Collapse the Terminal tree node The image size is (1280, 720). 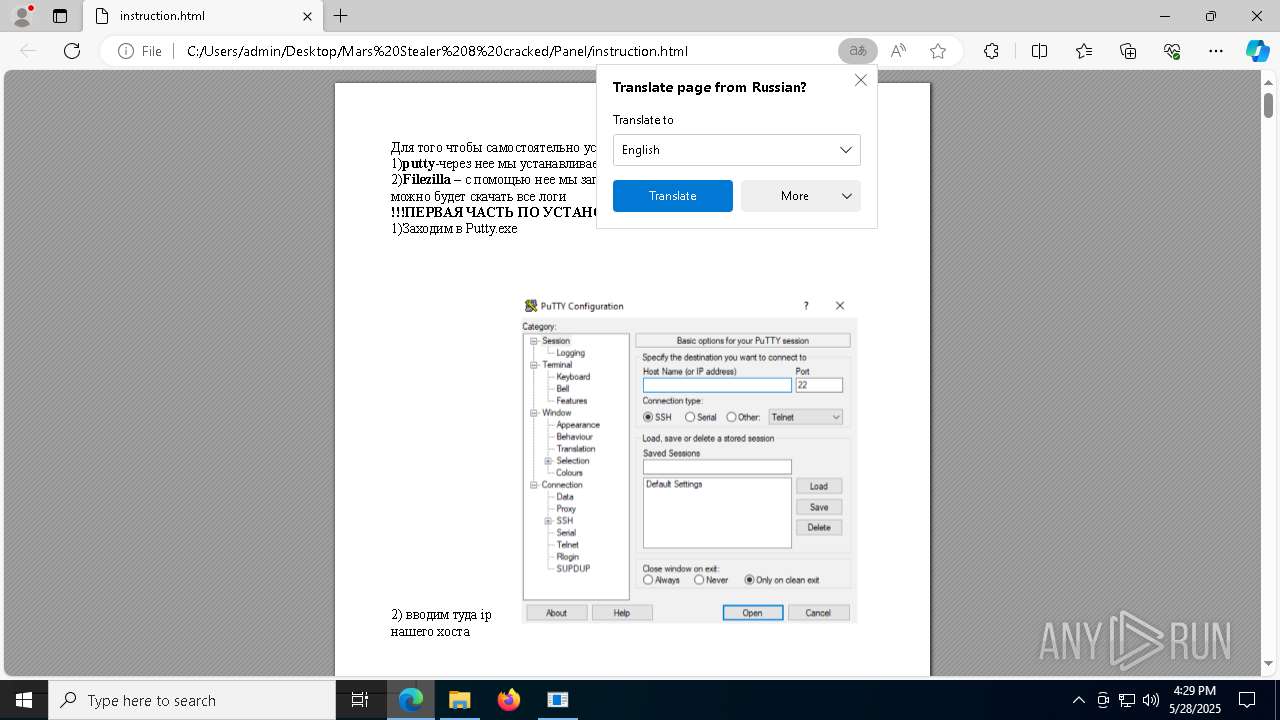534,365
